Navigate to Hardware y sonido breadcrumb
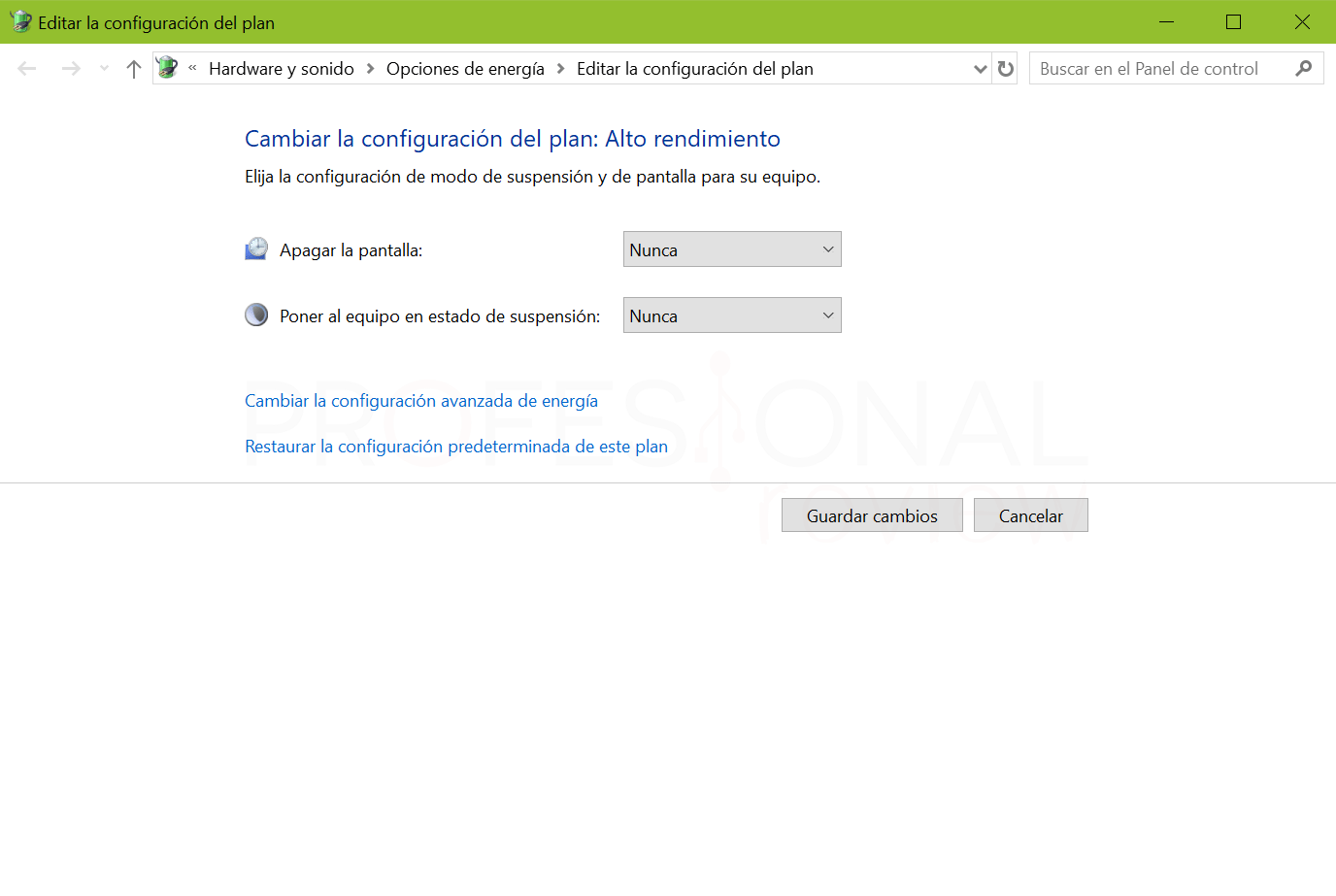Viewport: 1336px width, 896px height. (x=282, y=69)
